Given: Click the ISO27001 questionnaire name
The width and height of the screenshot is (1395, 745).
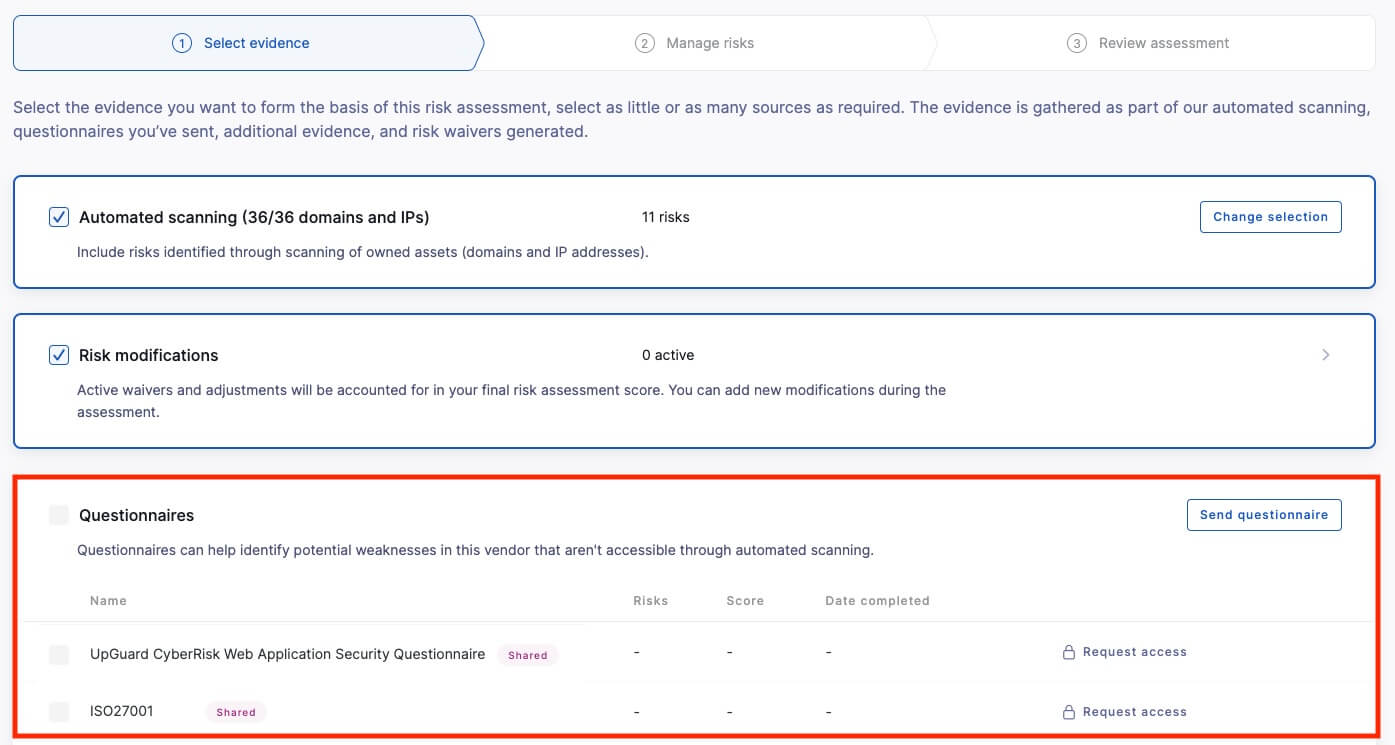Looking at the screenshot, I should point(121,711).
